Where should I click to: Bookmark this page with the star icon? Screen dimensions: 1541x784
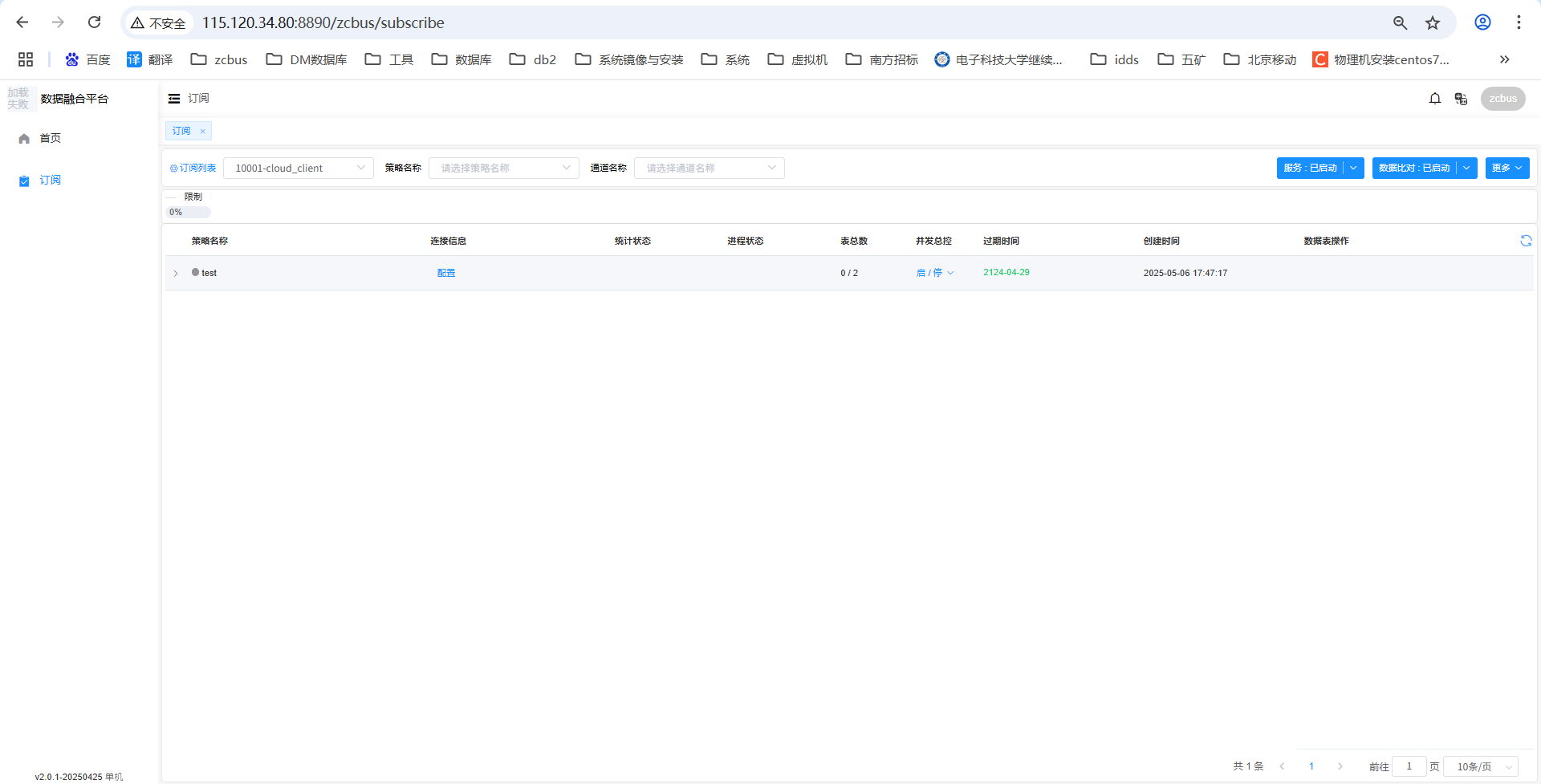[x=1433, y=23]
